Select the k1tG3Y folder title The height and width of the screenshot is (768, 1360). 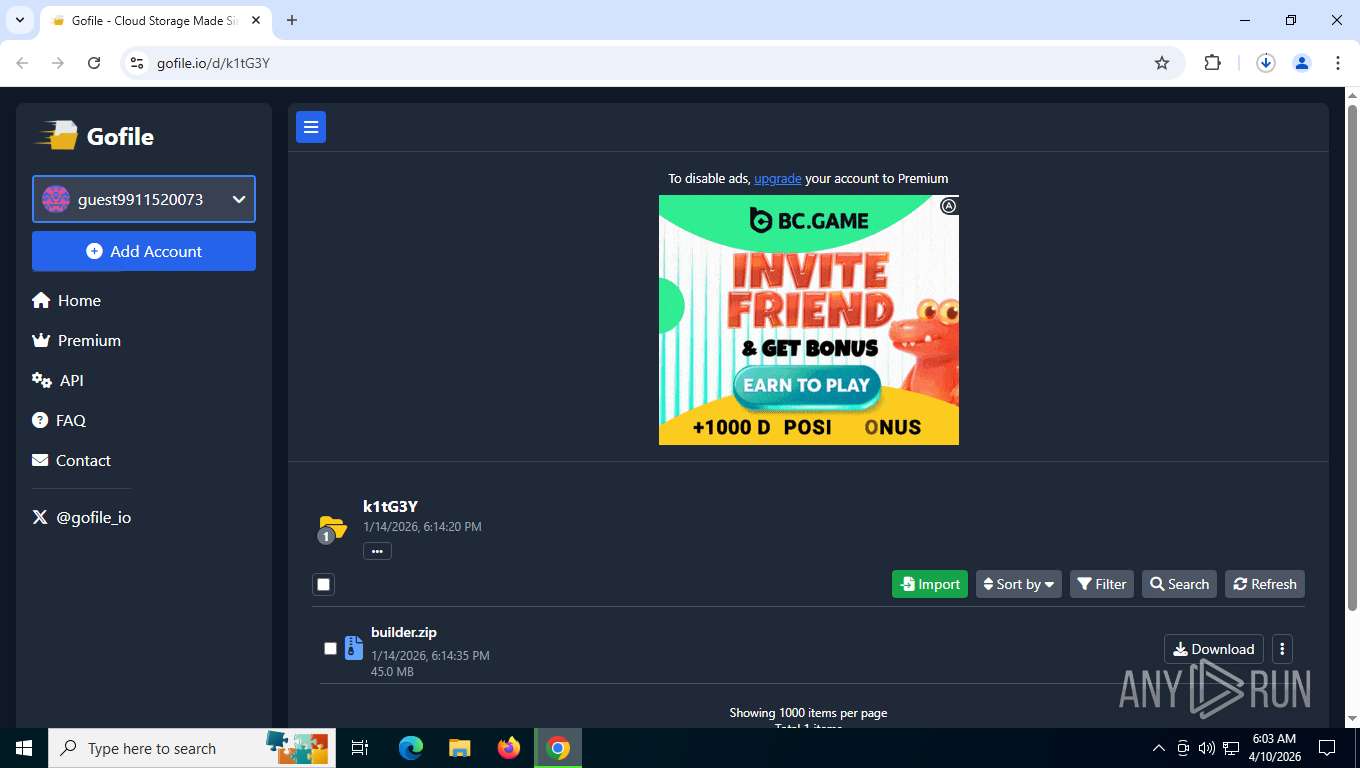pos(390,507)
